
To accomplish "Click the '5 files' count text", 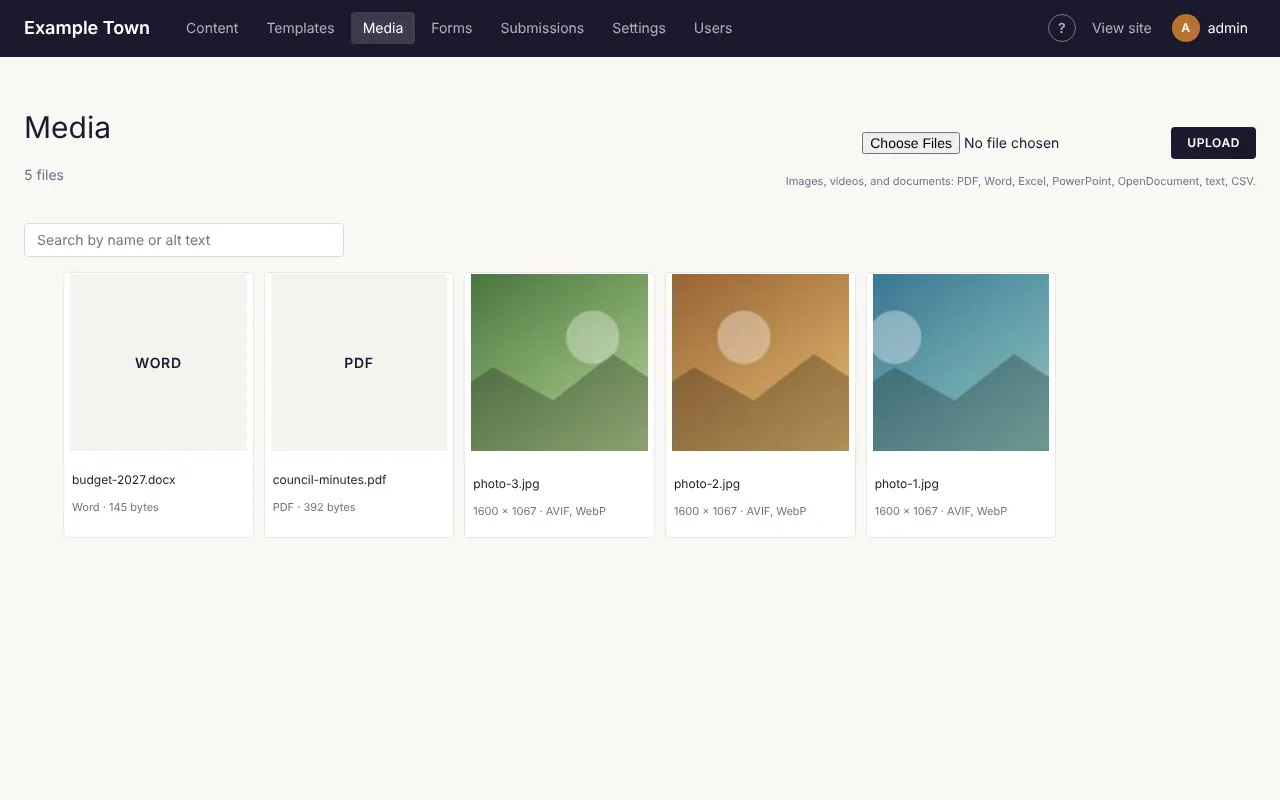I will (x=44, y=175).
